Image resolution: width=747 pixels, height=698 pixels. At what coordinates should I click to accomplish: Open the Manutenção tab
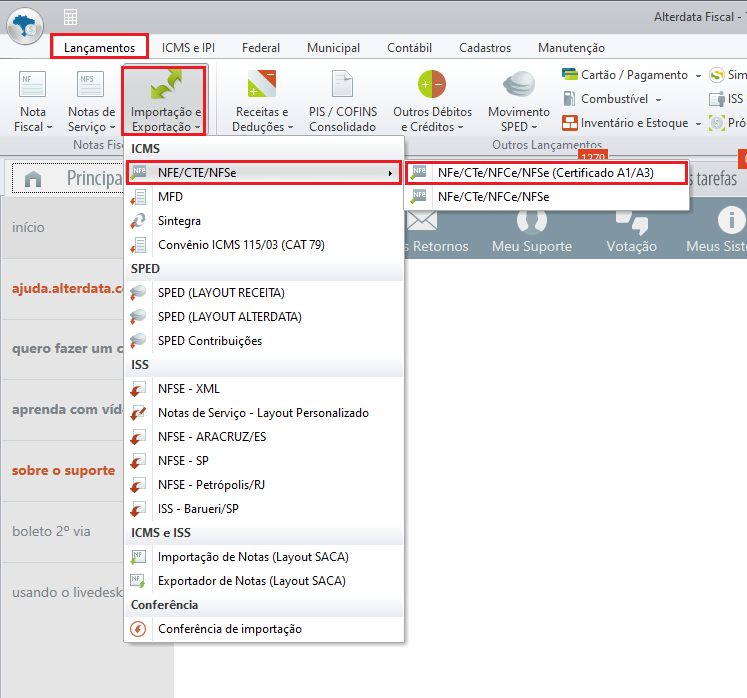click(571, 48)
